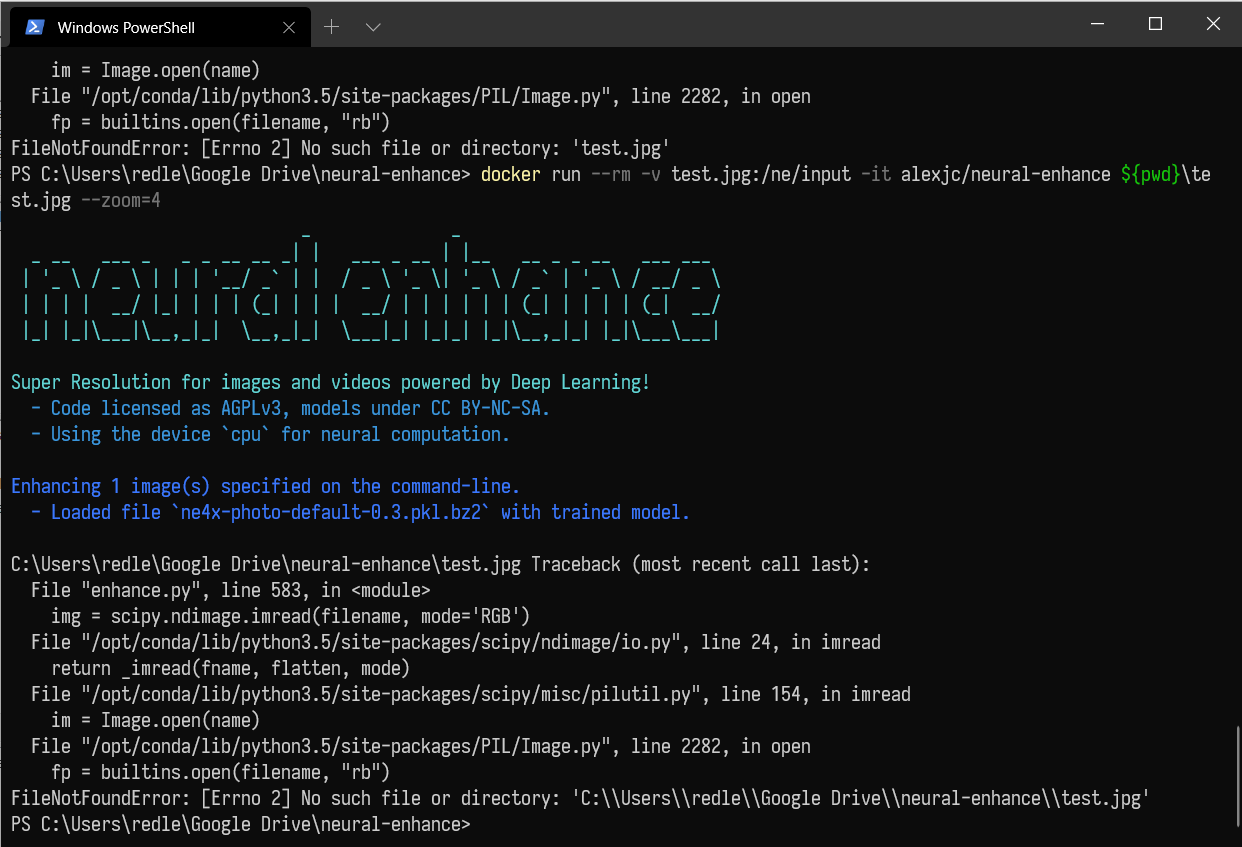Expand the new tab profile dropdown

(x=373, y=27)
